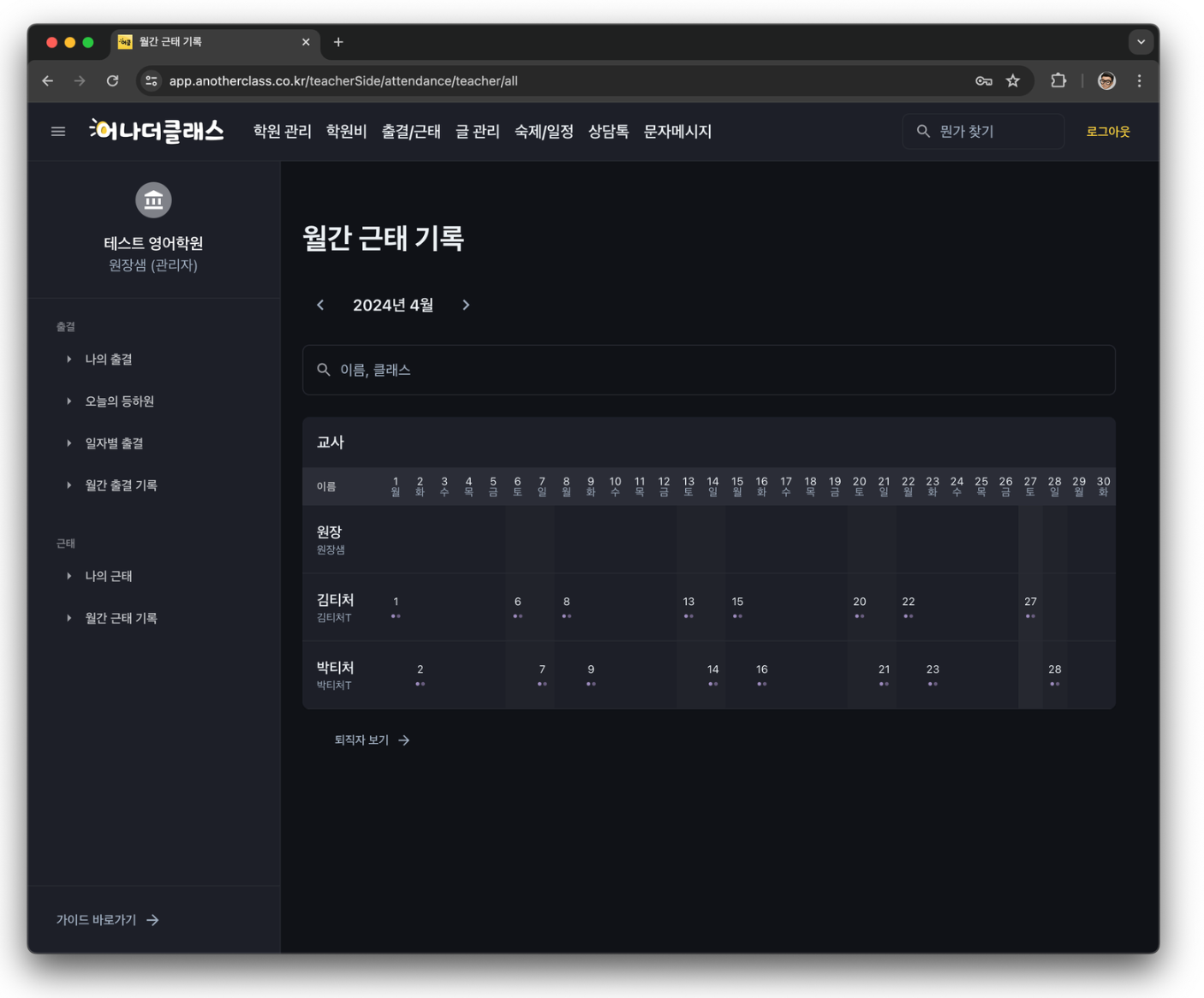Open 출결/근태 menu
The height and width of the screenshot is (998, 1204).
tap(411, 132)
